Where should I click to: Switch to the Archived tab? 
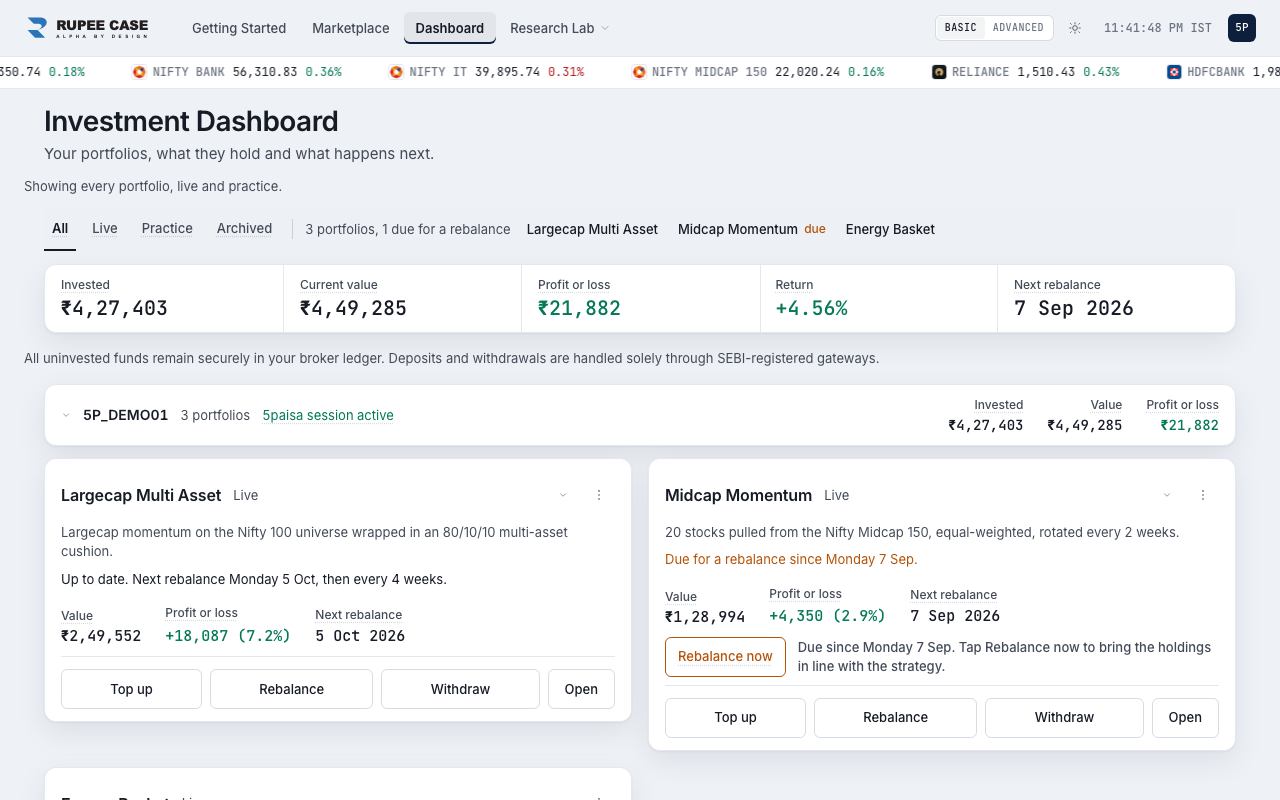[245, 229]
